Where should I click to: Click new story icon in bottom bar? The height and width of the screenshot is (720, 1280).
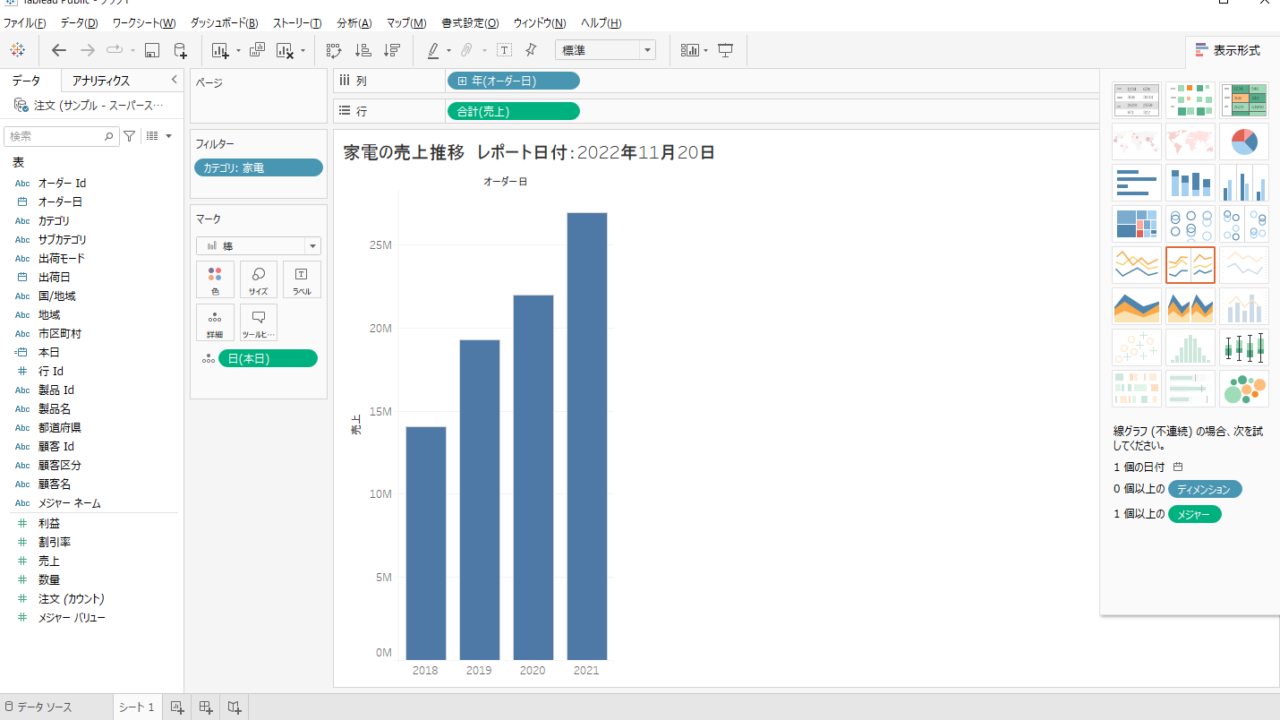(234, 707)
